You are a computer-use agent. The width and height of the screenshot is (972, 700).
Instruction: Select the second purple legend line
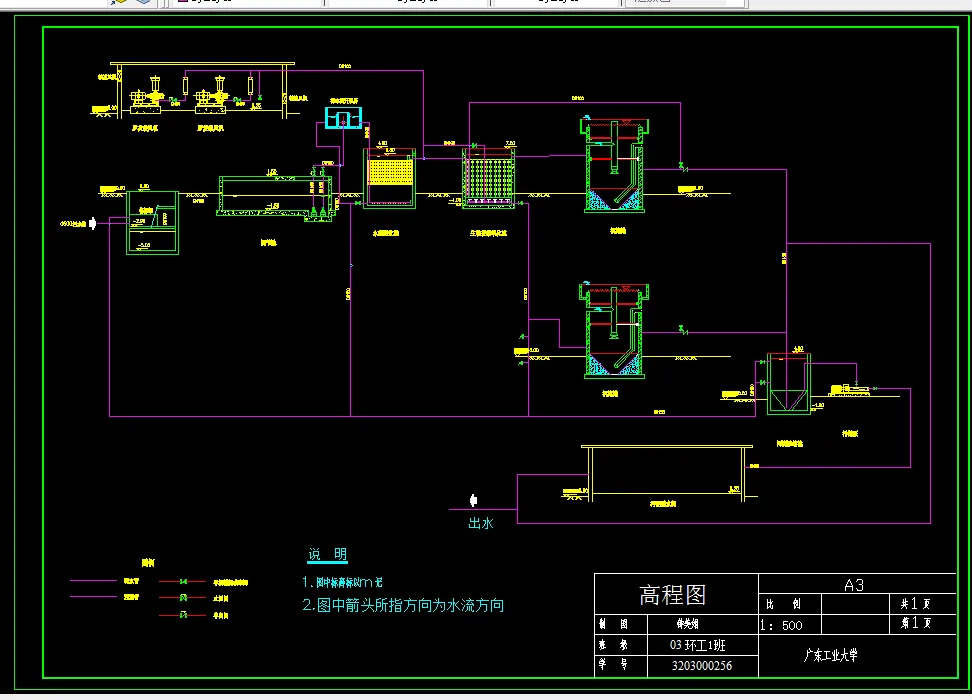click(x=94, y=596)
